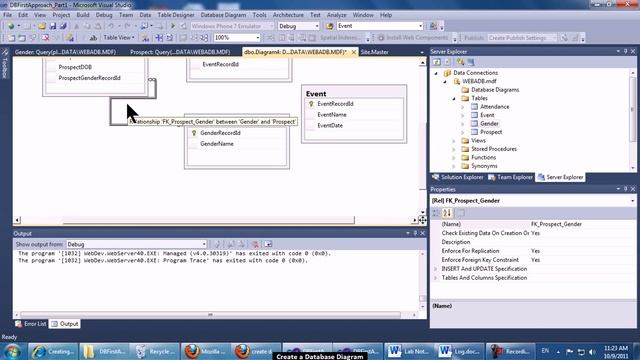Expand INSERT And UPDATE Specification
The image size is (640, 360).
coord(436,269)
